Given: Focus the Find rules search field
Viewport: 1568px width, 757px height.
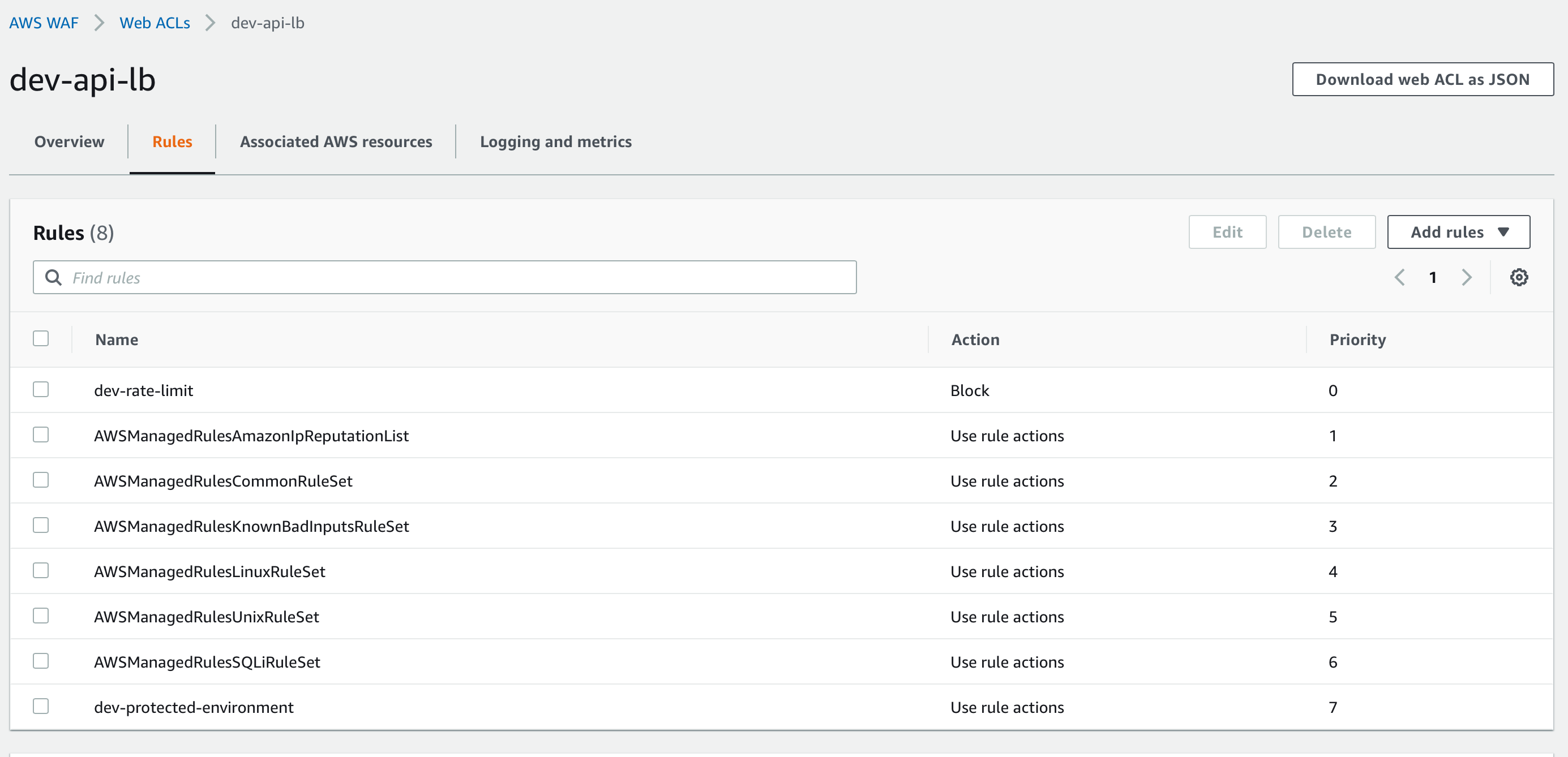Looking at the screenshot, I should [x=444, y=277].
